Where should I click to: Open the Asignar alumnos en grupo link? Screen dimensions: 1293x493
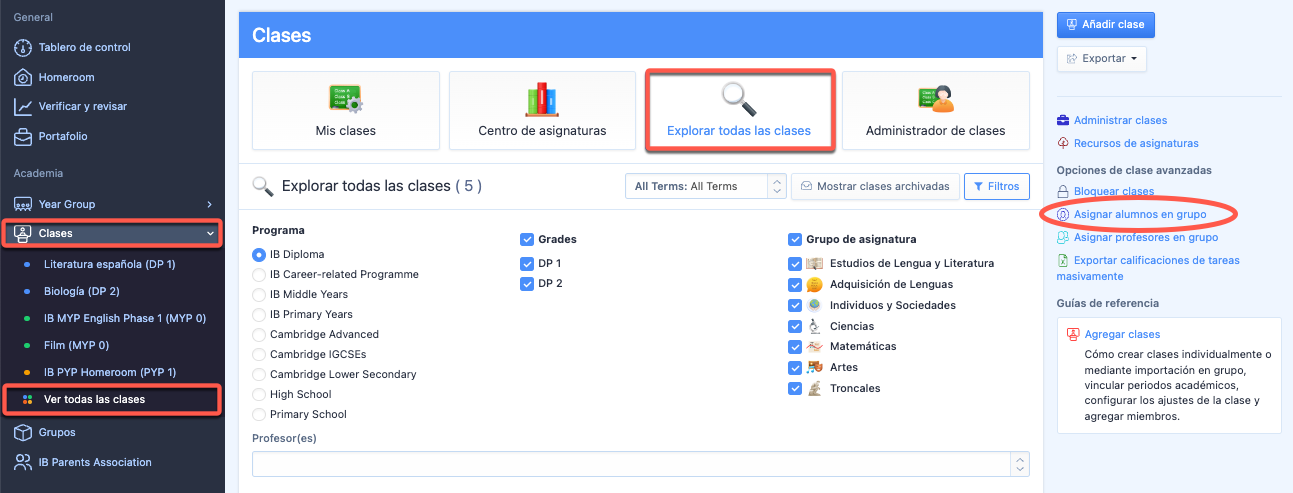click(x=1140, y=215)
